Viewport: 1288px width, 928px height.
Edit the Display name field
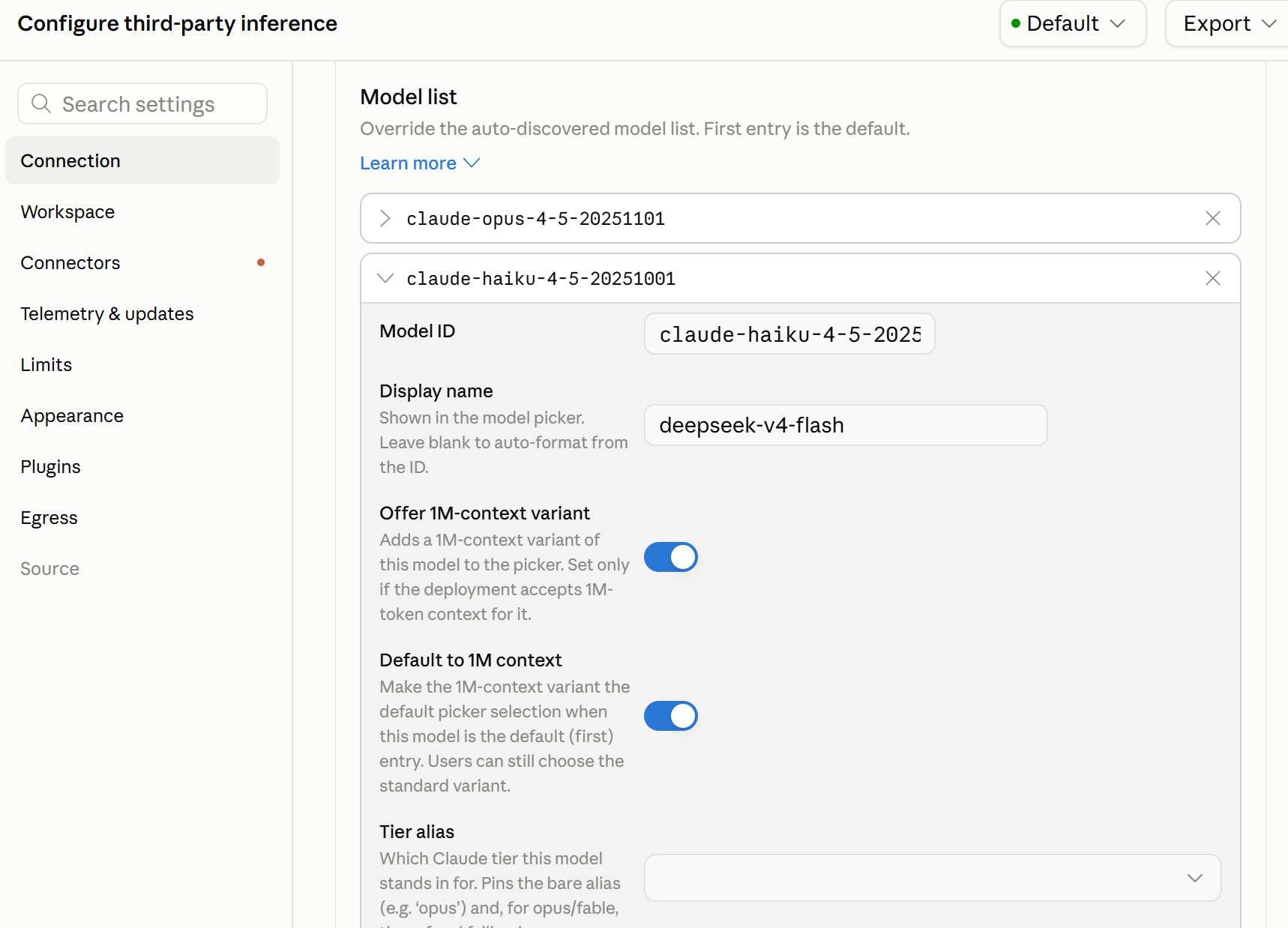click(x=846, y=425)
